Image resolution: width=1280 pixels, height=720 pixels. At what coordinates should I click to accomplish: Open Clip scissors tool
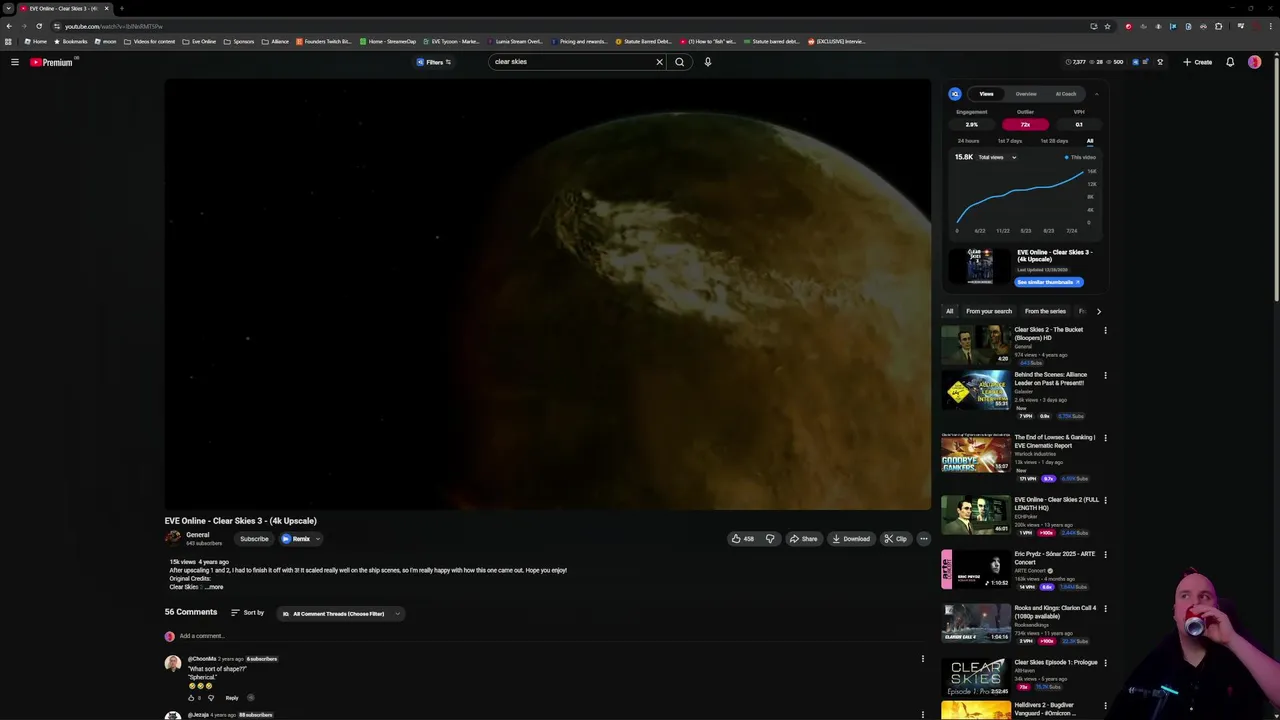click(895, 539)
